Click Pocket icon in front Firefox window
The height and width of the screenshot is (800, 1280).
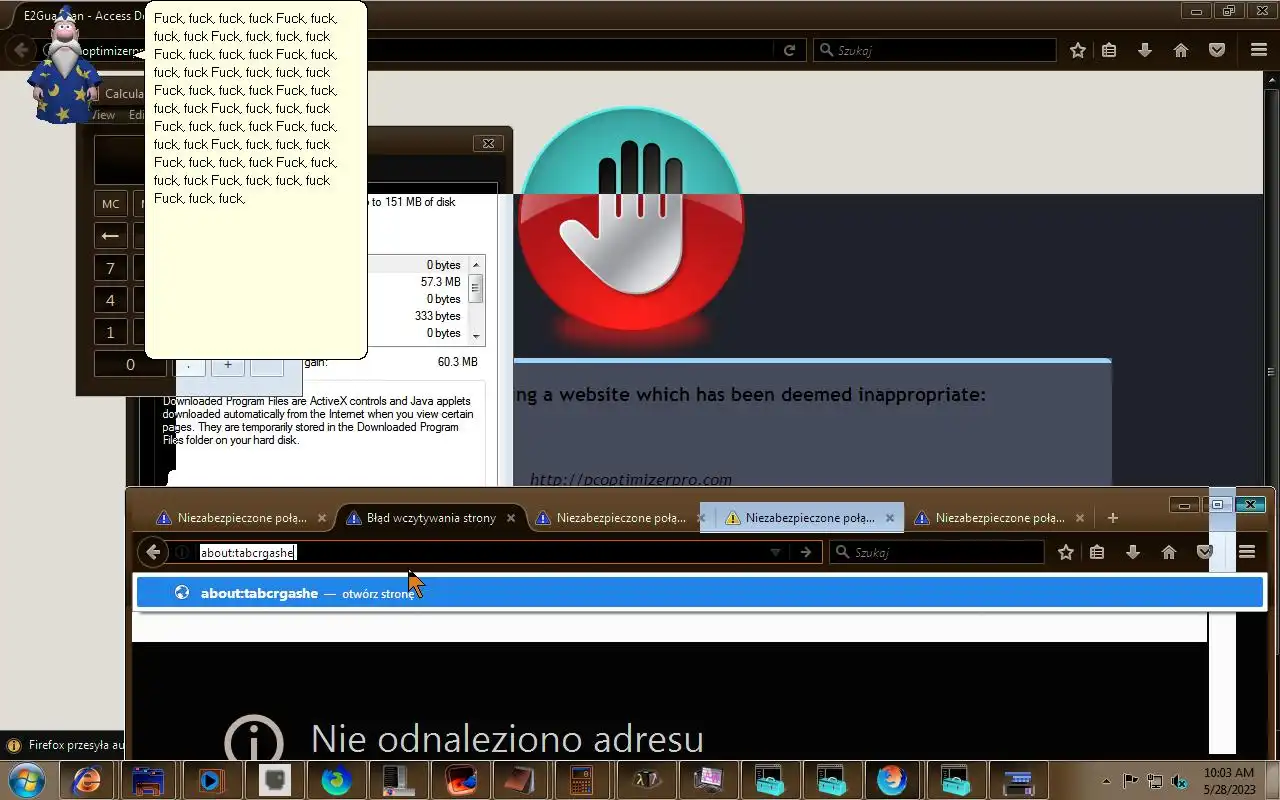pos(1205,552)
